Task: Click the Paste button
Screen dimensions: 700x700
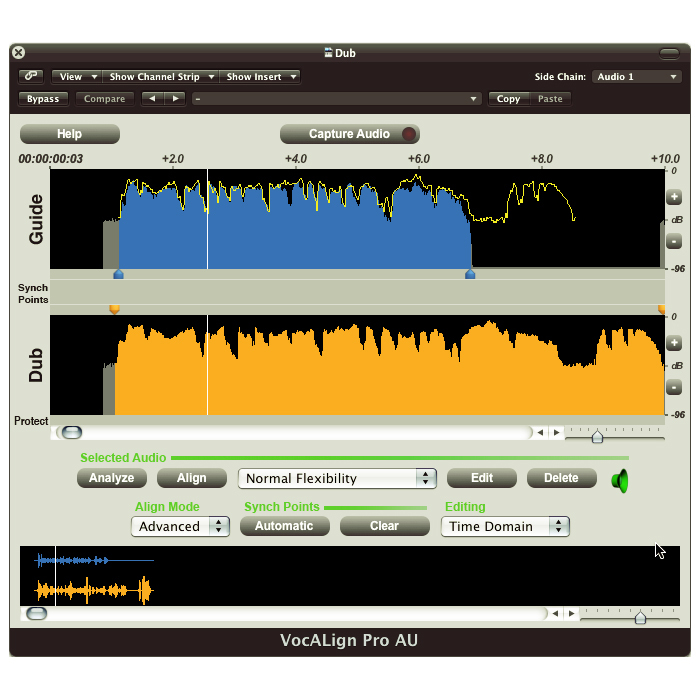Action: click(x=550, y=99)
